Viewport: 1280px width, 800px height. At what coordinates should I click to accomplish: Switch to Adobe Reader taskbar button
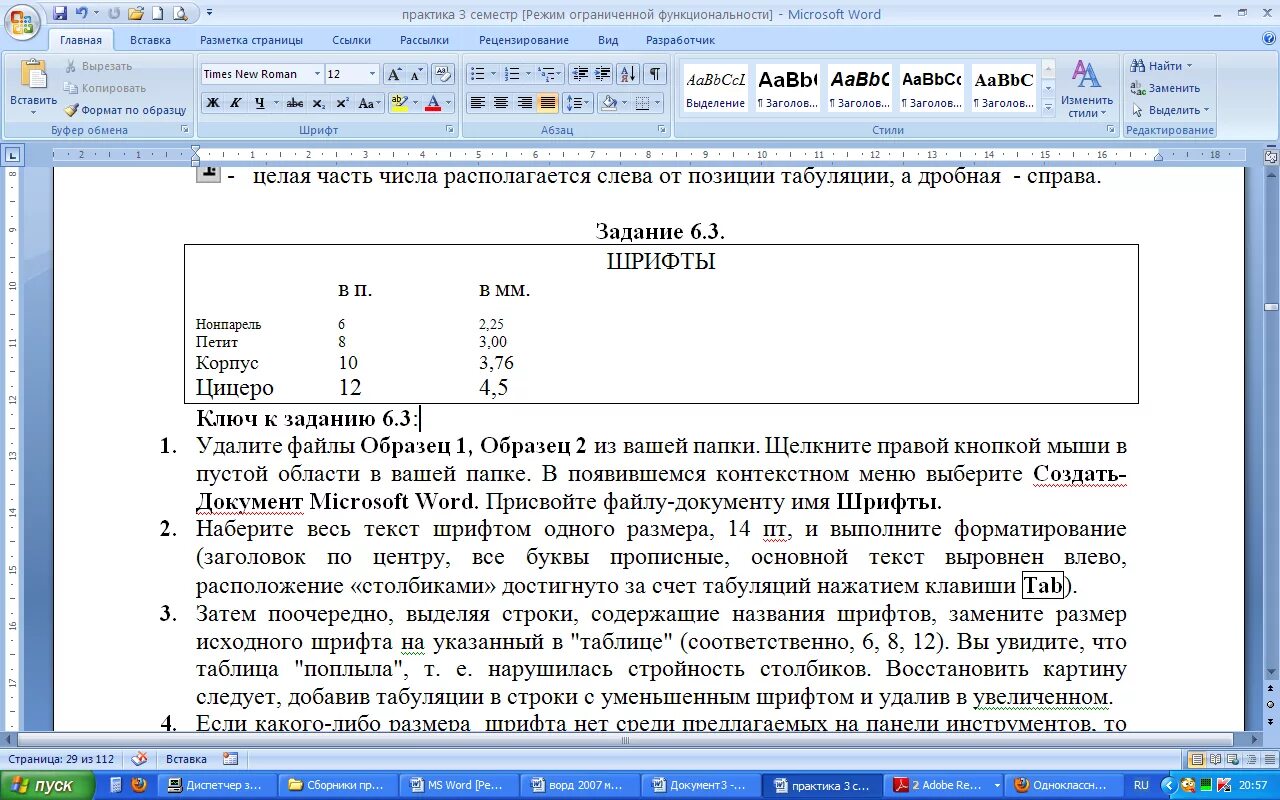click(x=945, y=785)
